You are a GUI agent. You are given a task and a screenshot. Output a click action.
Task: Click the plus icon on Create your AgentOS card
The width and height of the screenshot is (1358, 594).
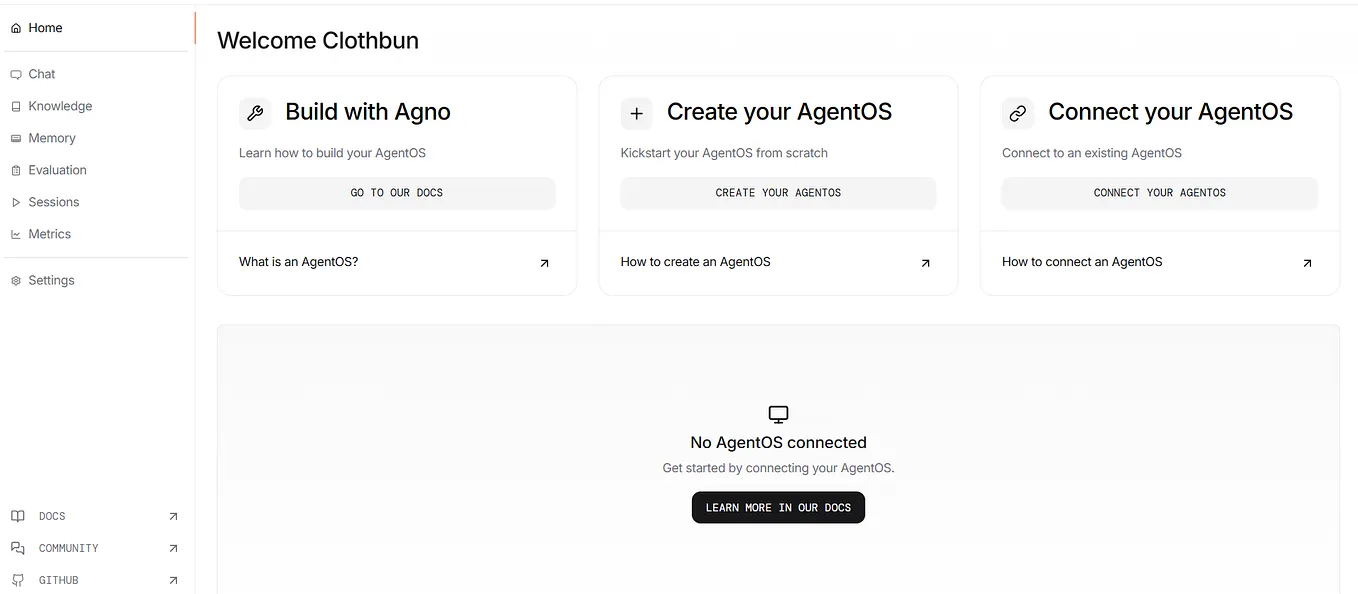pos(637,113)
